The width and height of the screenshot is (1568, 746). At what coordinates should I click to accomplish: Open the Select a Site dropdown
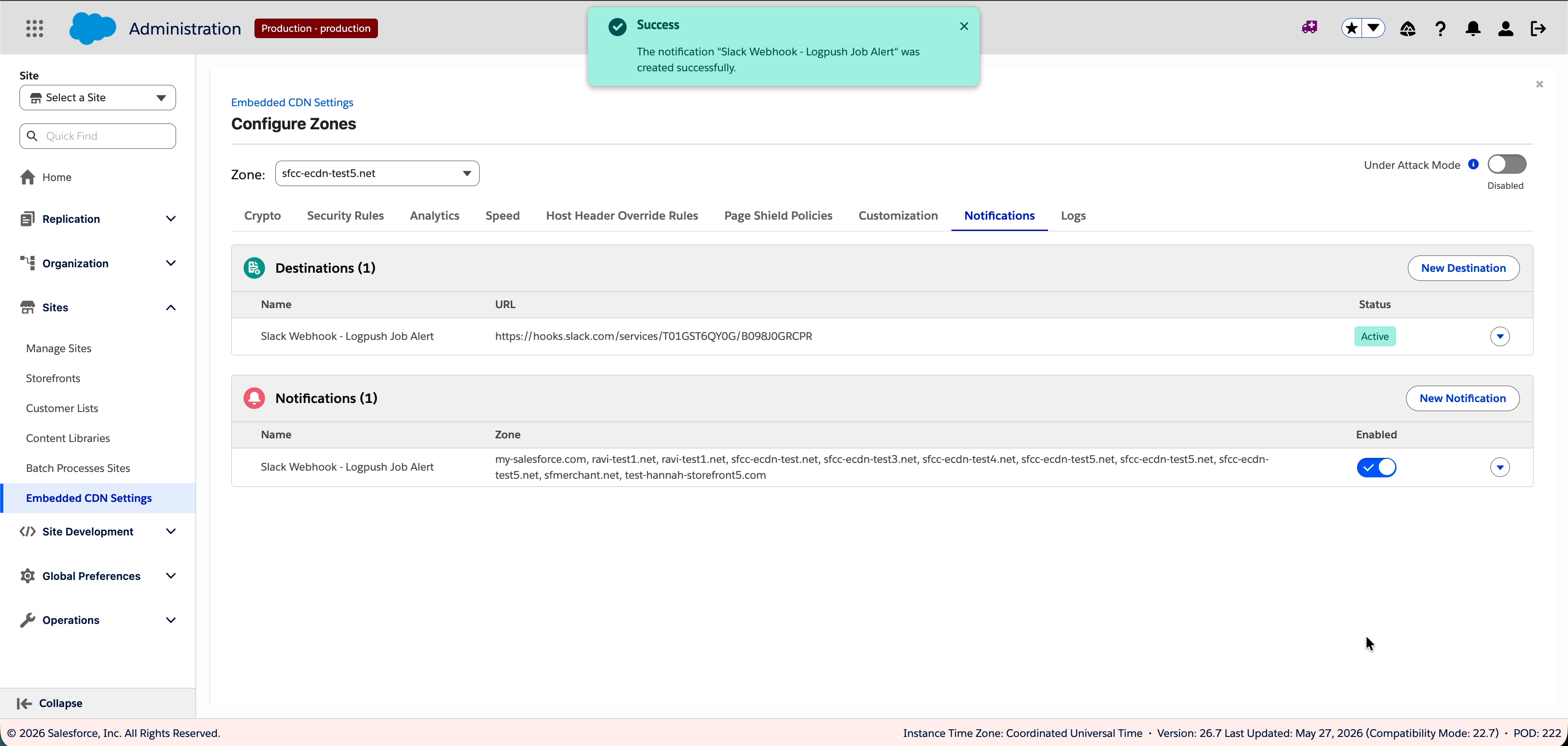[x=98, y=98]
